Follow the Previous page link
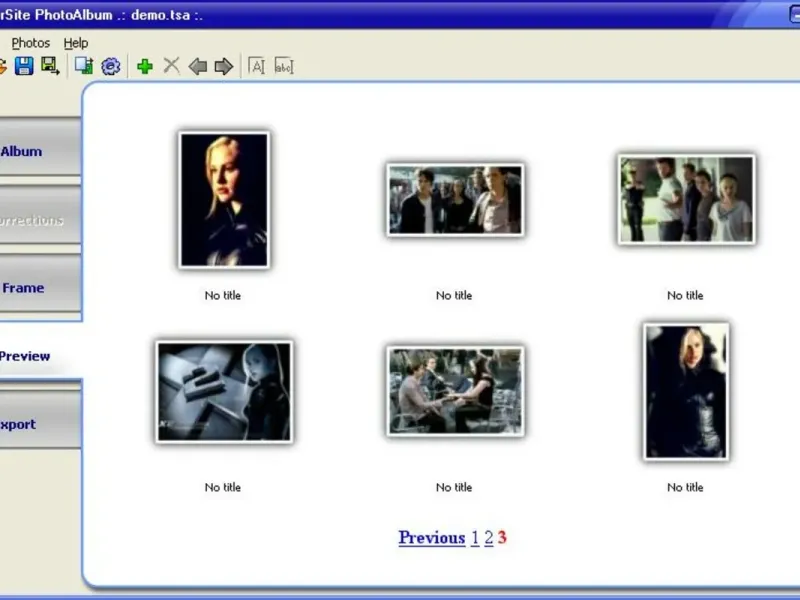This screenshot has height=600, width=800. click(x=432, y=538)
